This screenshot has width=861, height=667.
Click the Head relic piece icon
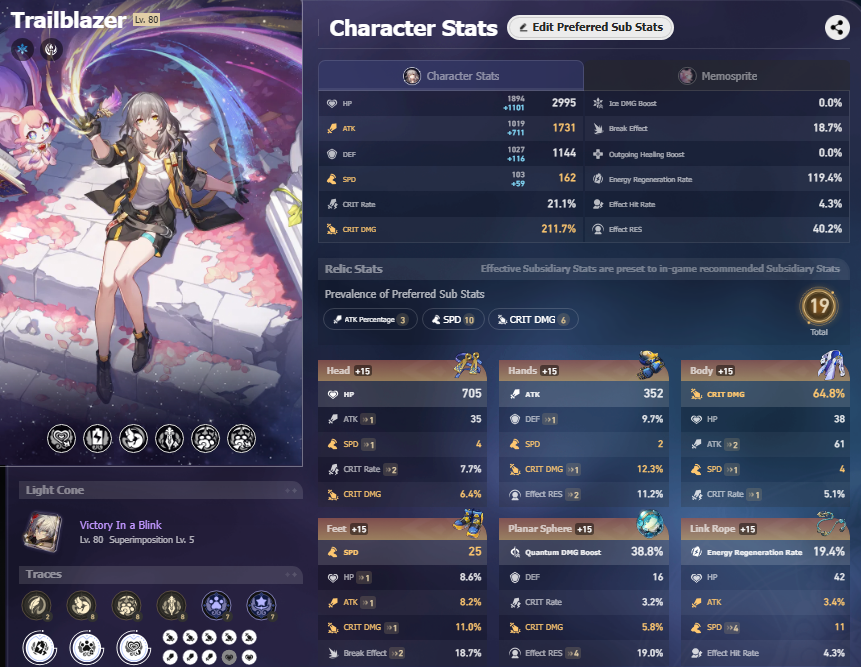click(468, 365)
